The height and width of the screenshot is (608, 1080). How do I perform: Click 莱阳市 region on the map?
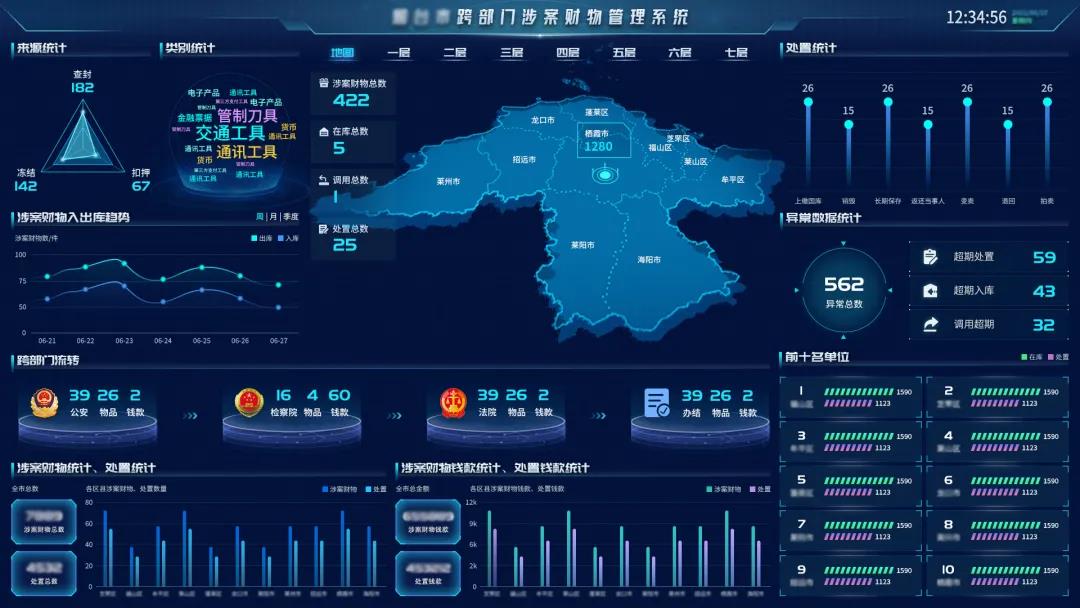(x=582, y=244)
